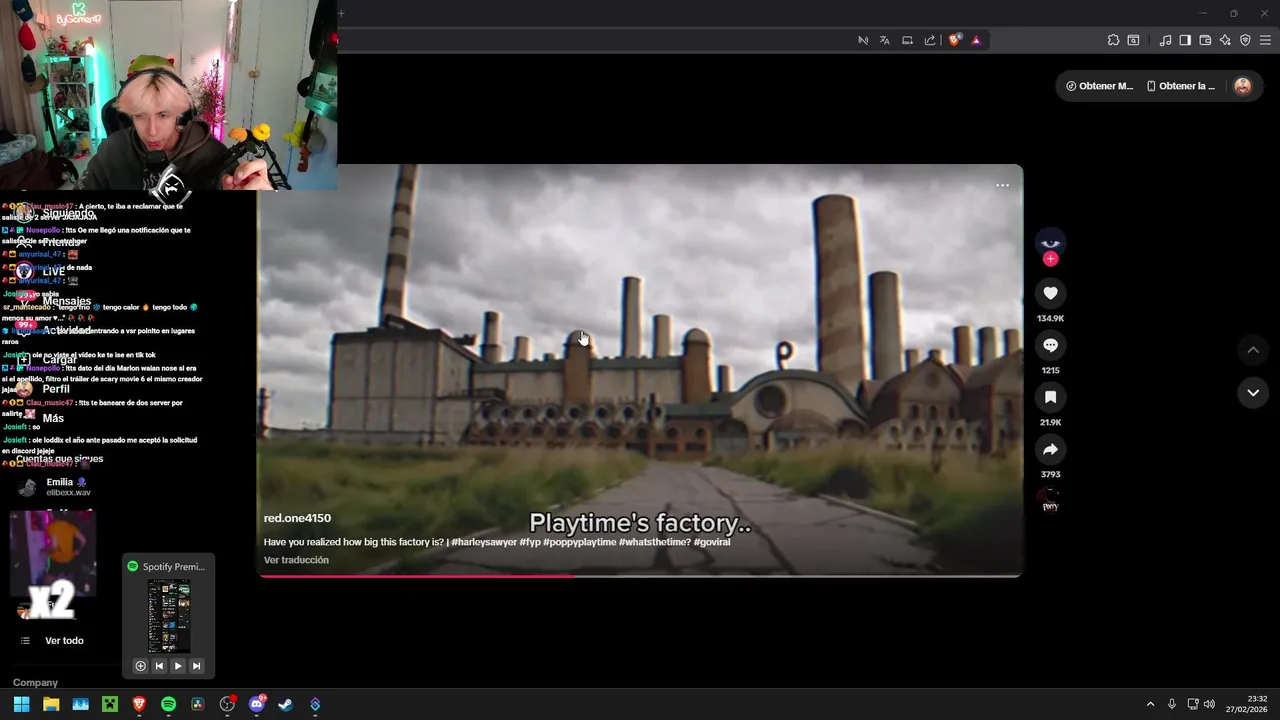The image size is (1280, 720).
Task: Click the share page icon in address bar
Action: click(930, 40)
